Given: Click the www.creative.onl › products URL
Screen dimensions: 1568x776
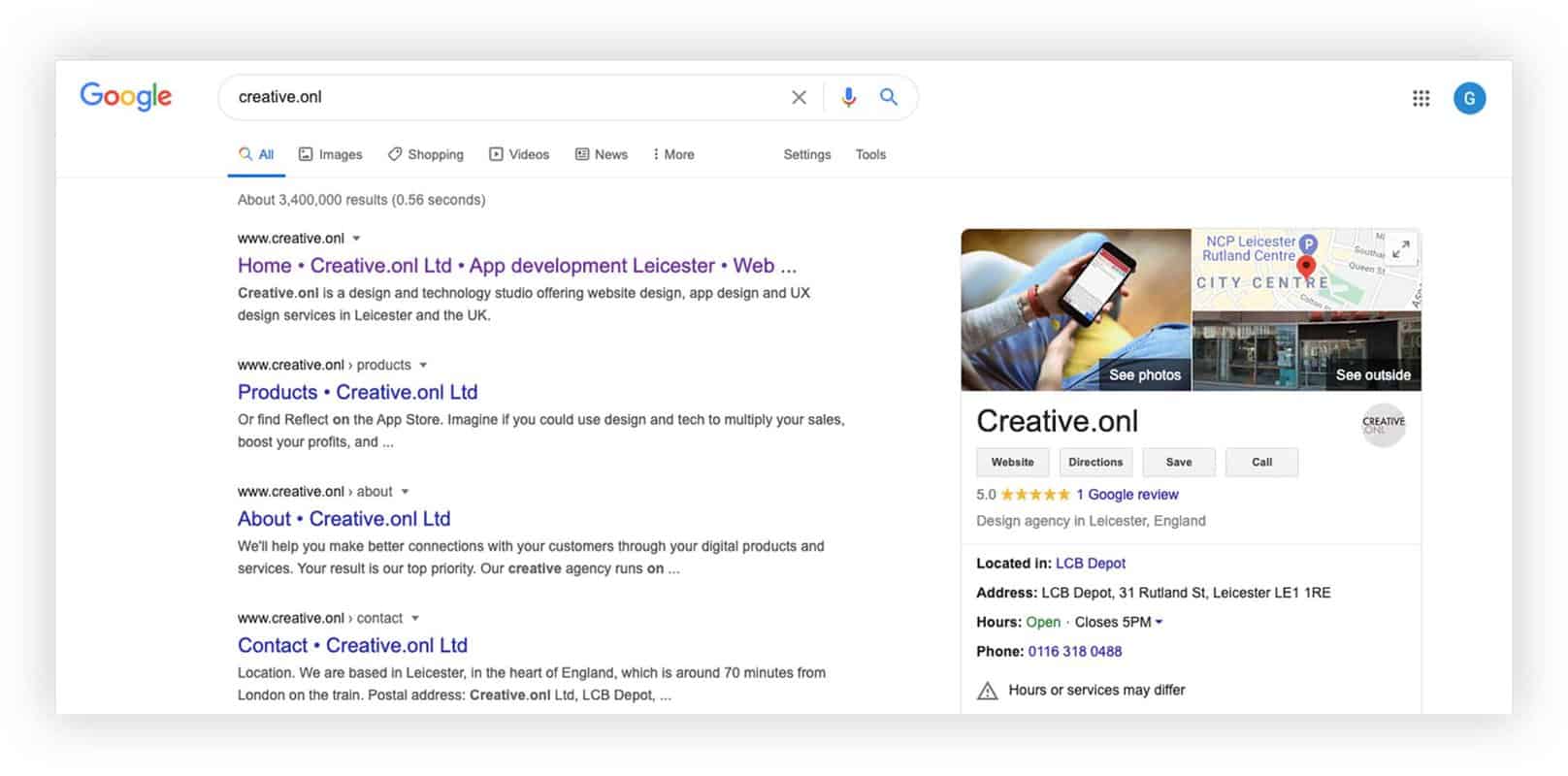Looking at the screenshot, I should click(x=324, y=366).
